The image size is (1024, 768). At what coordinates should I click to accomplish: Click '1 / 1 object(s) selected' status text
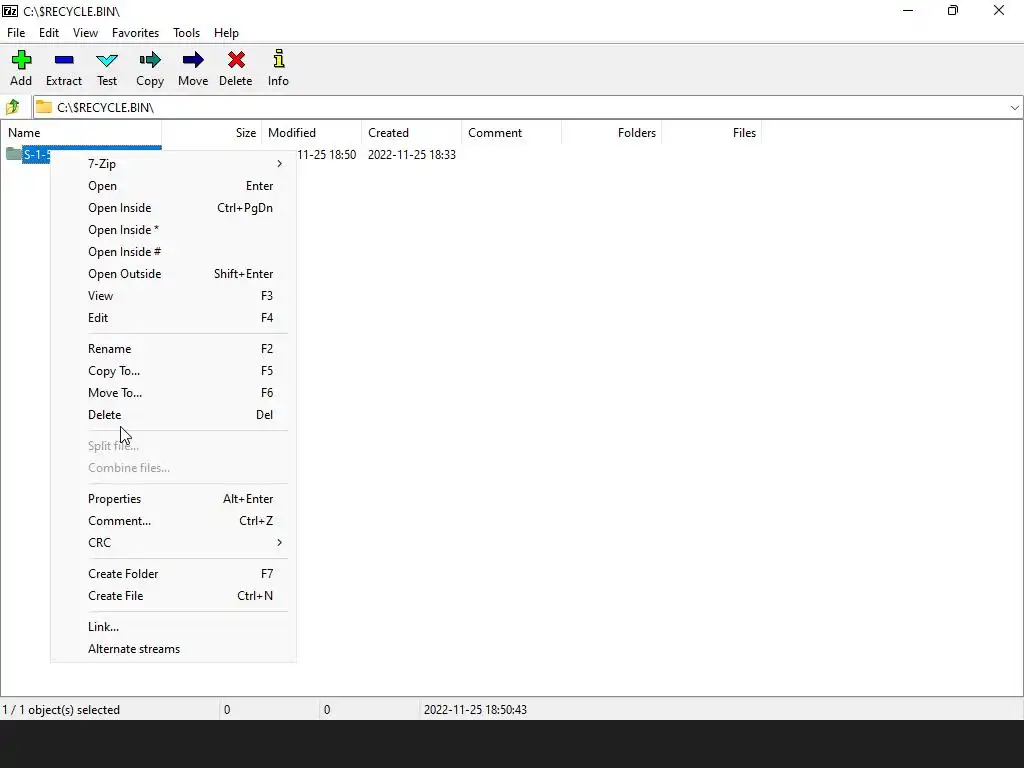(61, 710)
